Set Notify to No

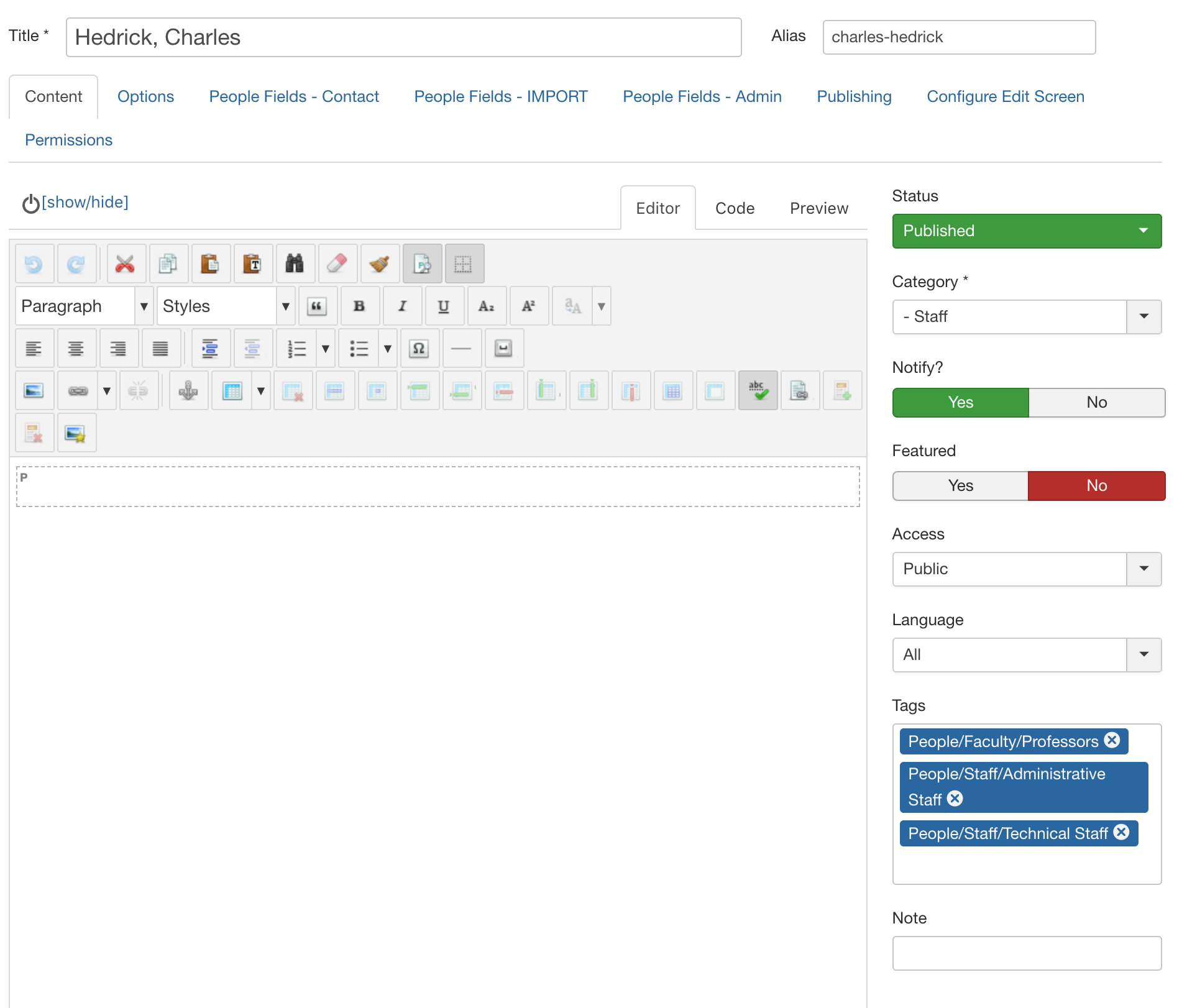point(1096,403)
